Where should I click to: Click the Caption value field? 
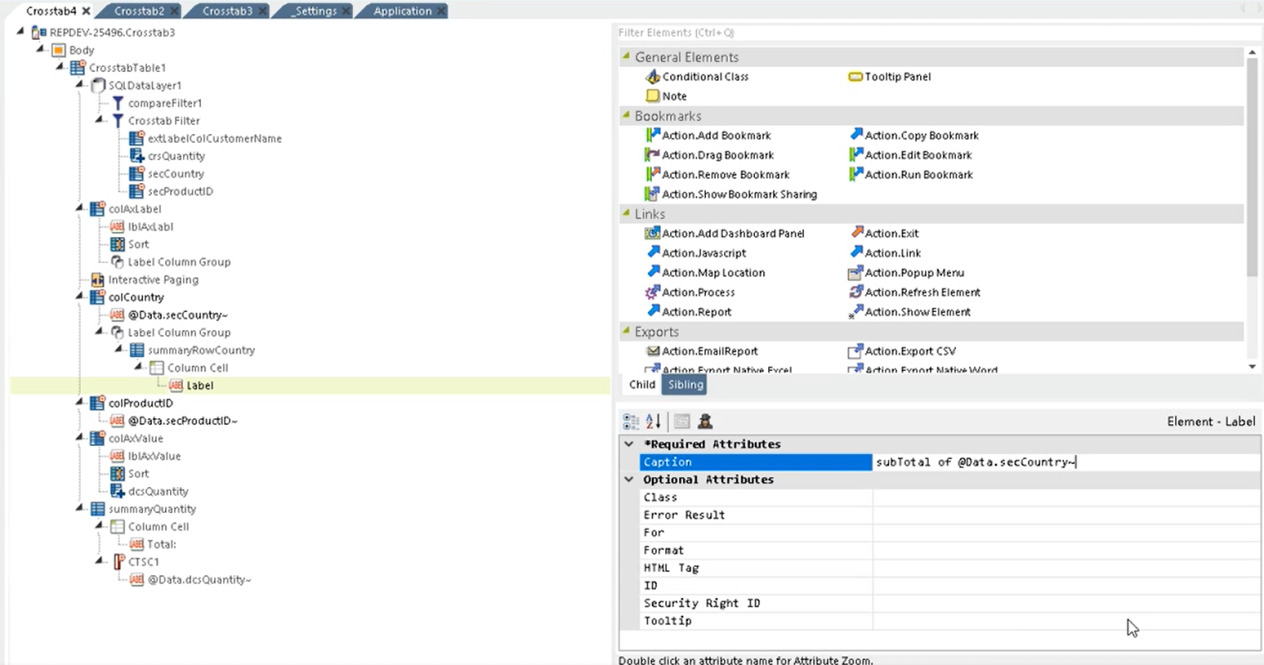[1066, 462]
